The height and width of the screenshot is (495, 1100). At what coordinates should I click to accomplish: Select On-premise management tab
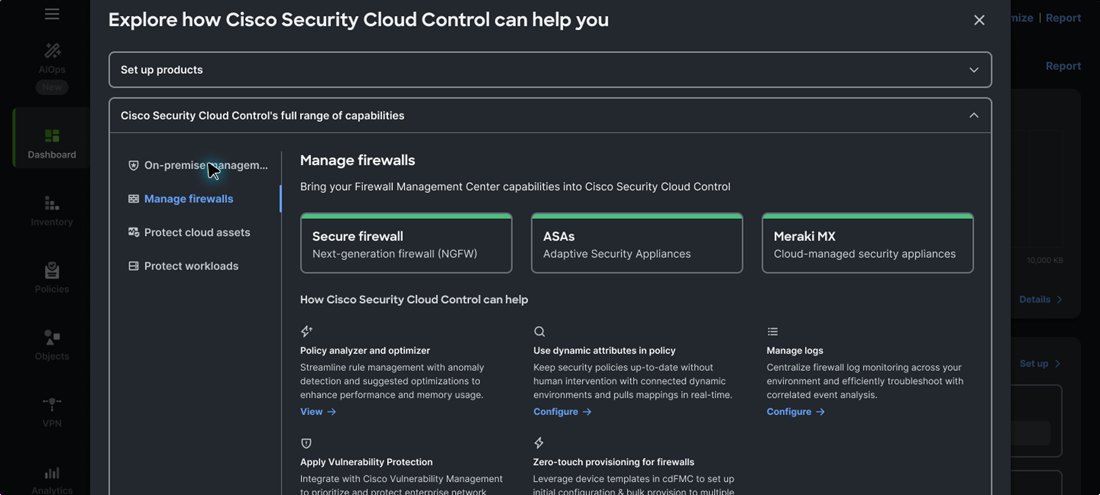coord(198,165)
